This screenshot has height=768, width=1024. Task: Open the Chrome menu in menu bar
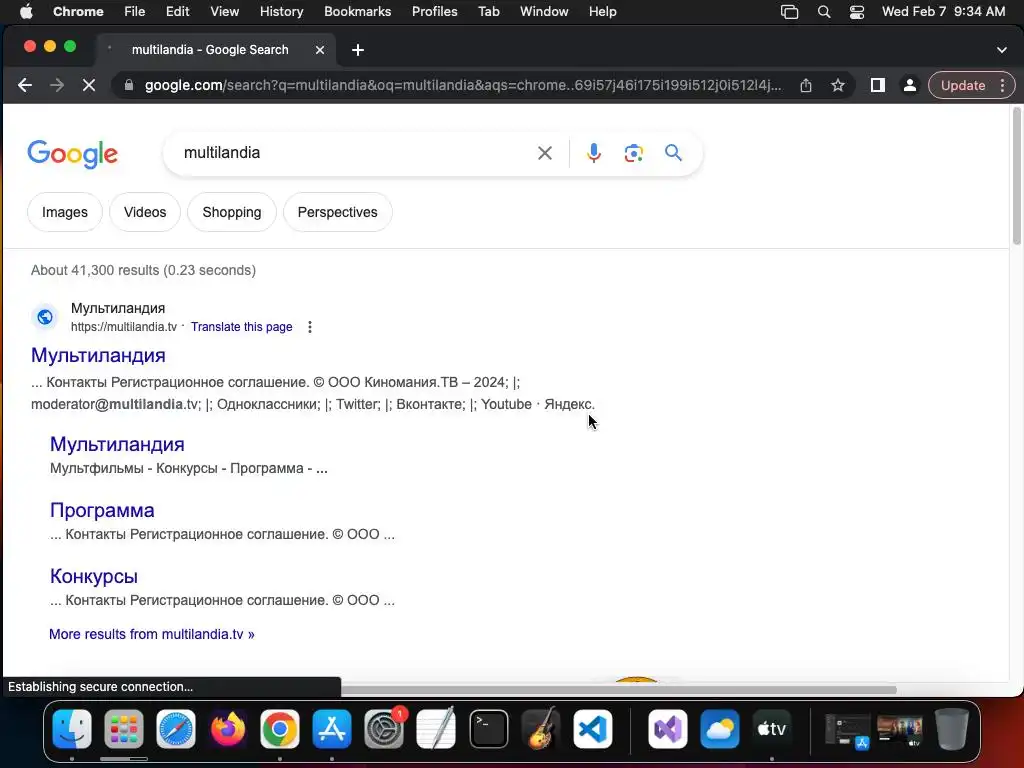[78, 12]
